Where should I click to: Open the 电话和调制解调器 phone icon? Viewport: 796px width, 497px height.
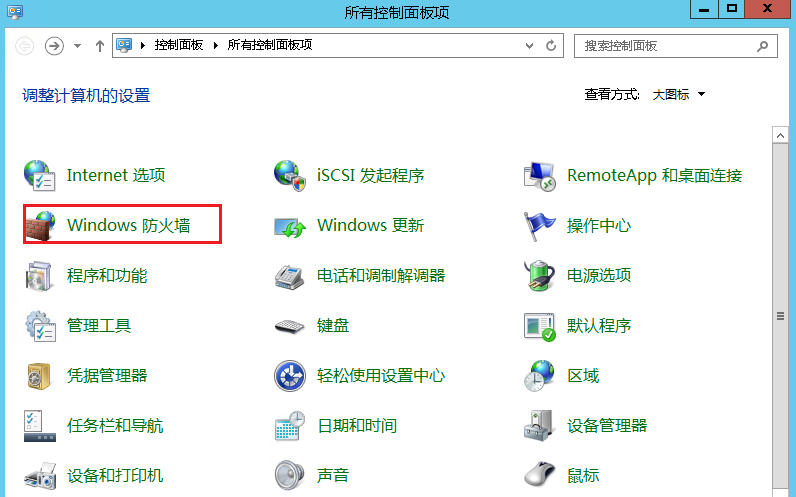289,277
